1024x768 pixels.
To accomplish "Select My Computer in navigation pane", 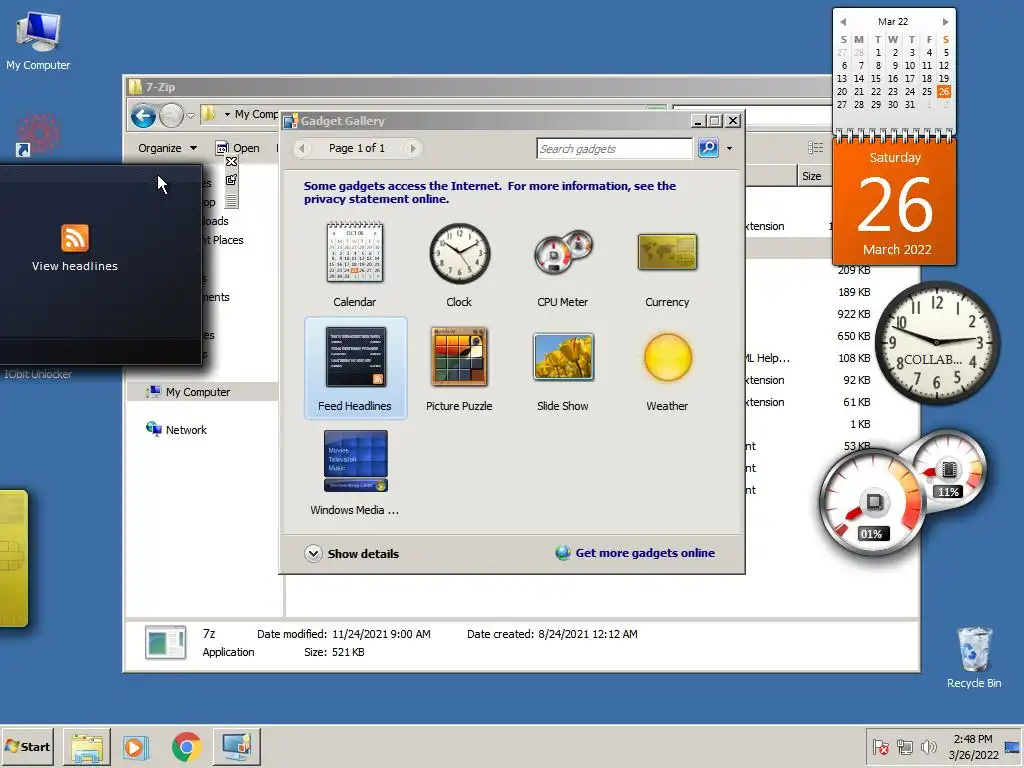I will [197, 392].
